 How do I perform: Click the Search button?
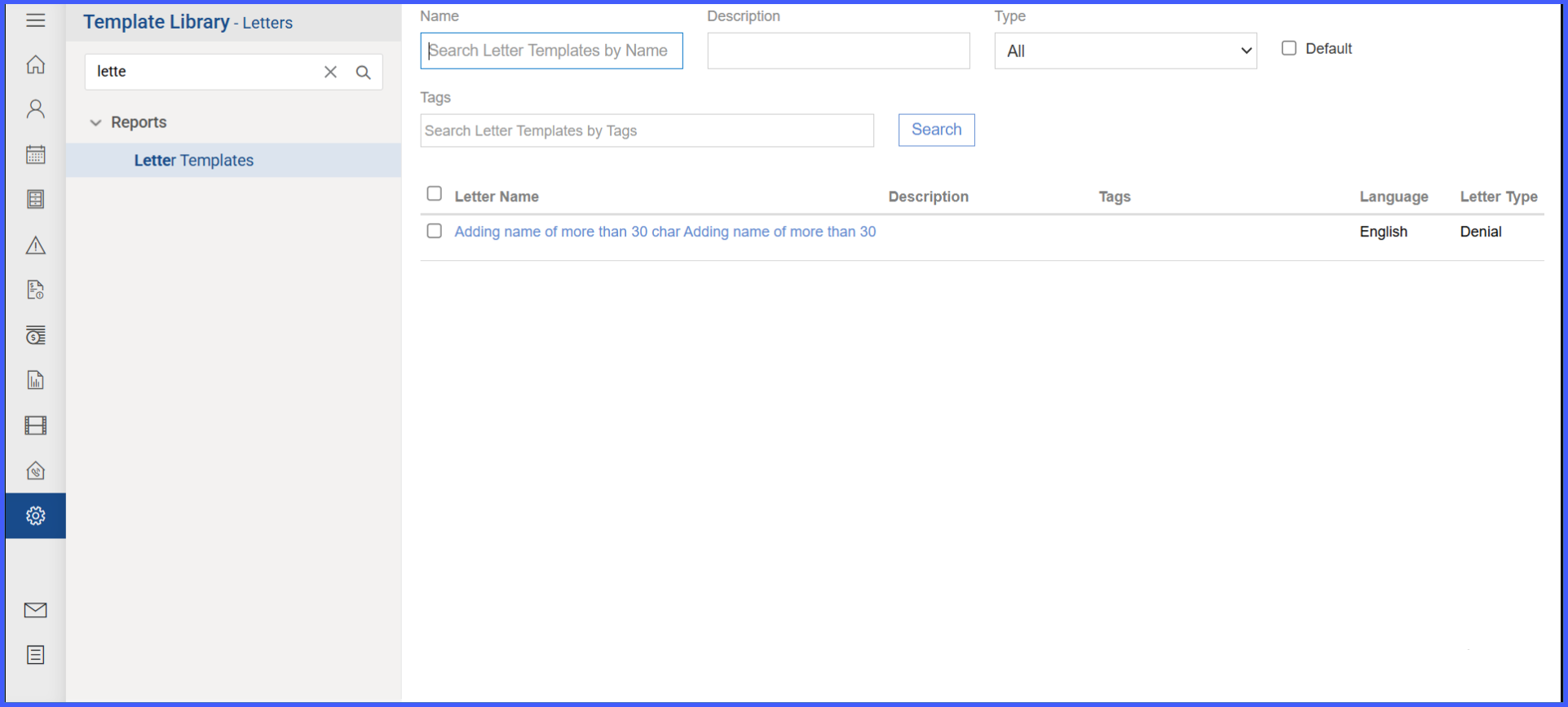coord(936,130)
